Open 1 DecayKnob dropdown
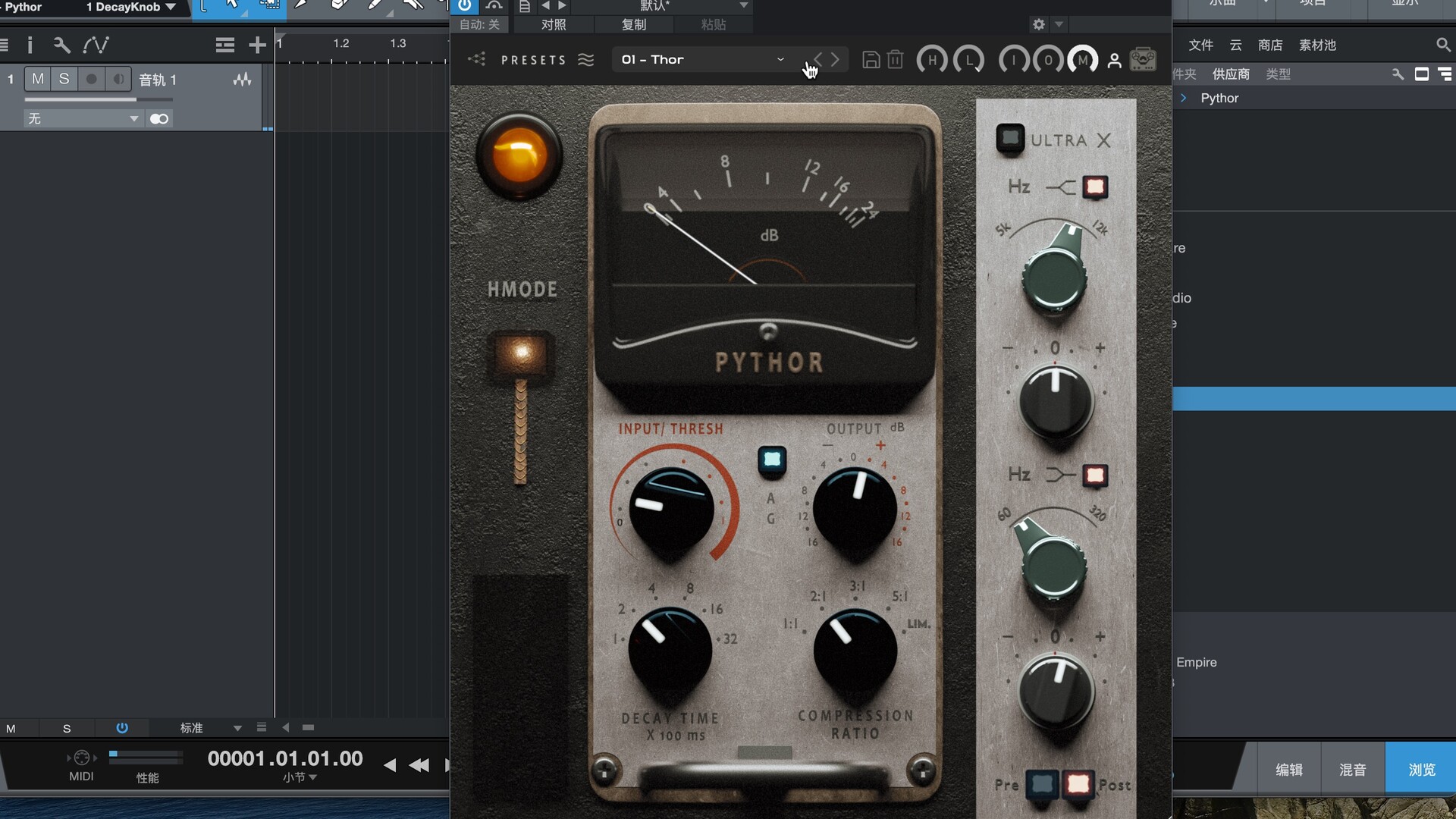 130,7
